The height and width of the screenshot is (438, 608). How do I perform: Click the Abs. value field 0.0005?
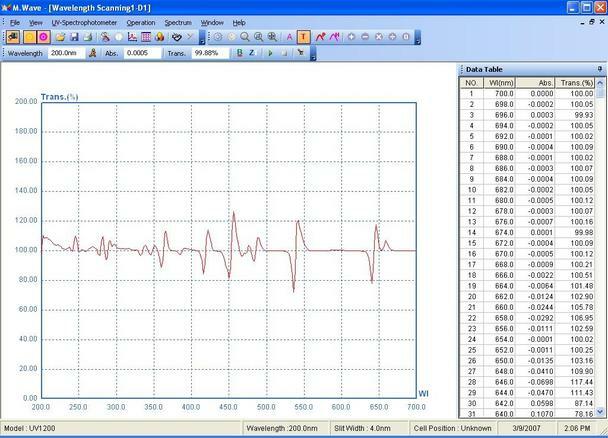click(143, 53)
